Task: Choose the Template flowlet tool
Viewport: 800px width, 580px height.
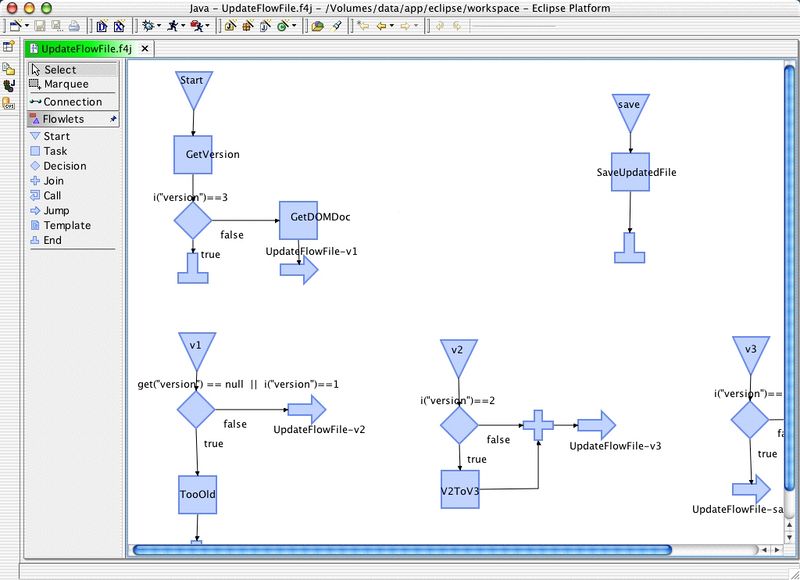Action: pyautogui.click(x=66, y=226)
